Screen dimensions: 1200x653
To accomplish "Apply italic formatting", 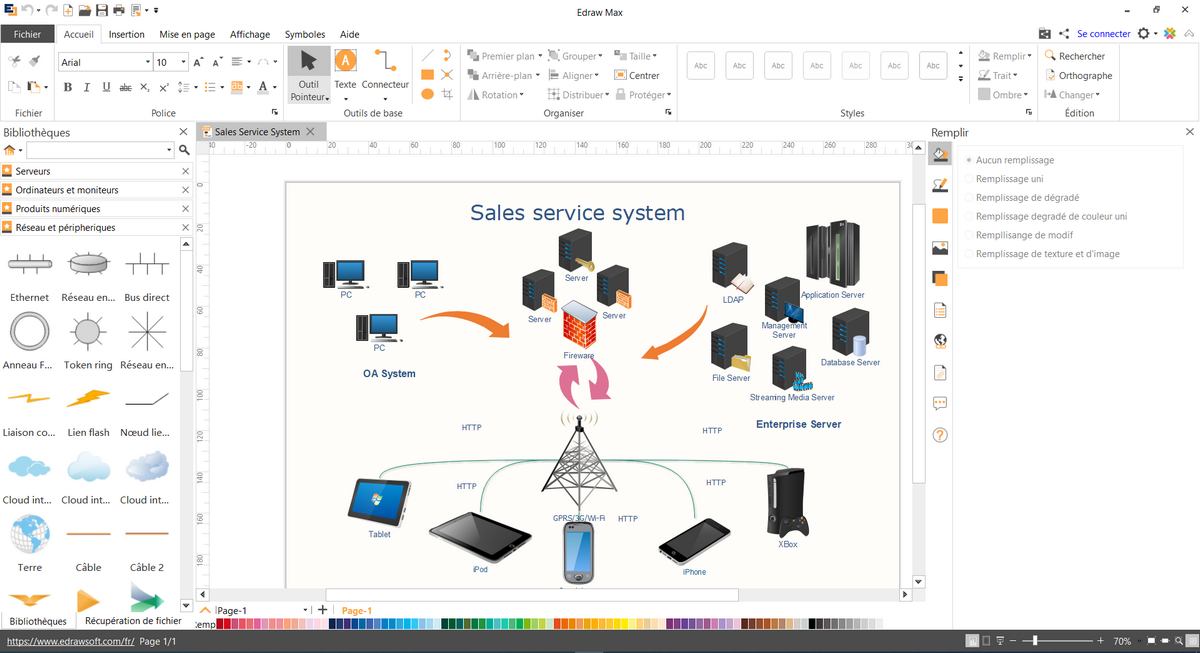I will click(85, 88).
